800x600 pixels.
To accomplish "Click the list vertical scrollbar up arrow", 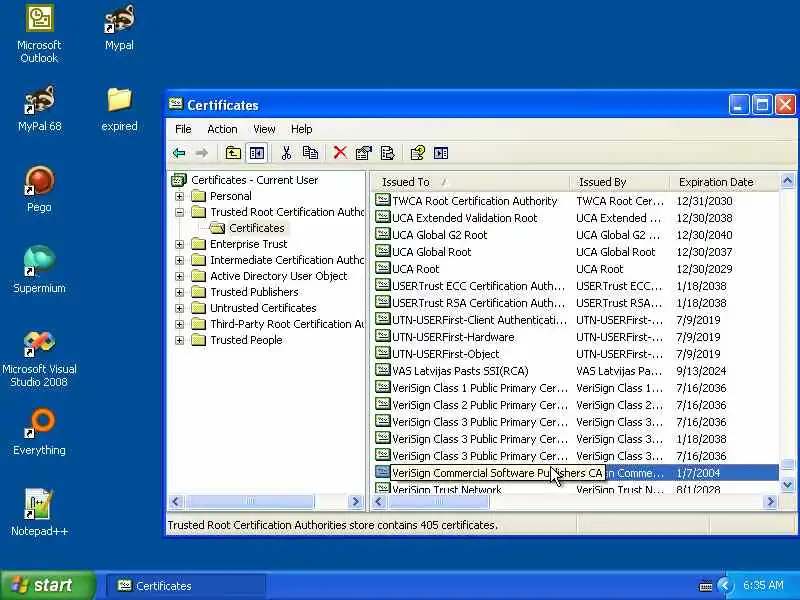I will pos(787,181).
